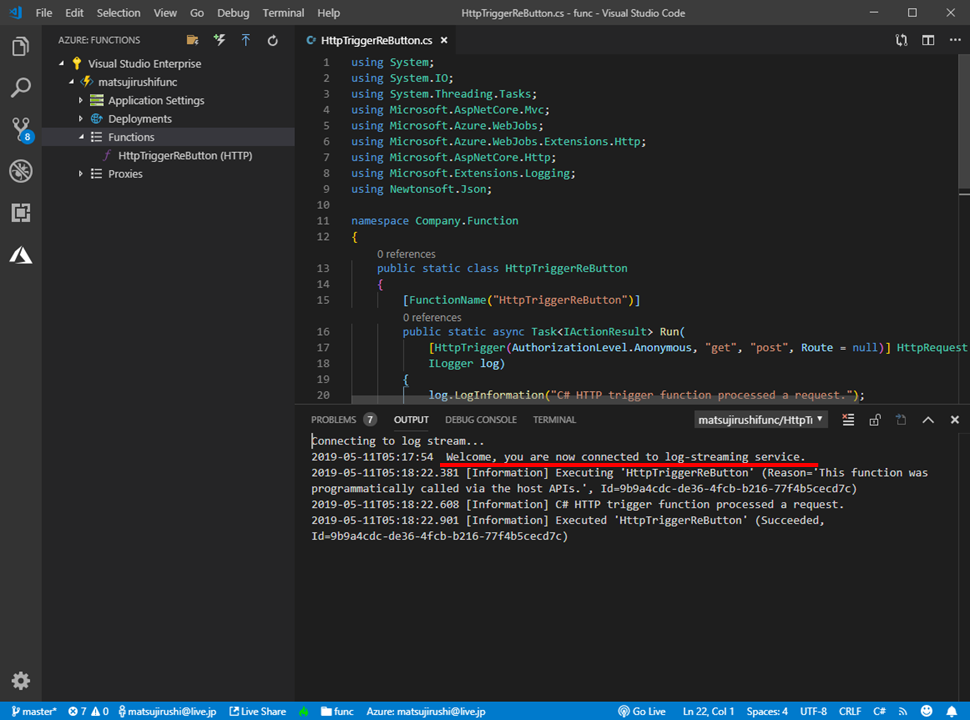
Task: Refresh the Azure Functions tree
Action: tap(272, 41)
